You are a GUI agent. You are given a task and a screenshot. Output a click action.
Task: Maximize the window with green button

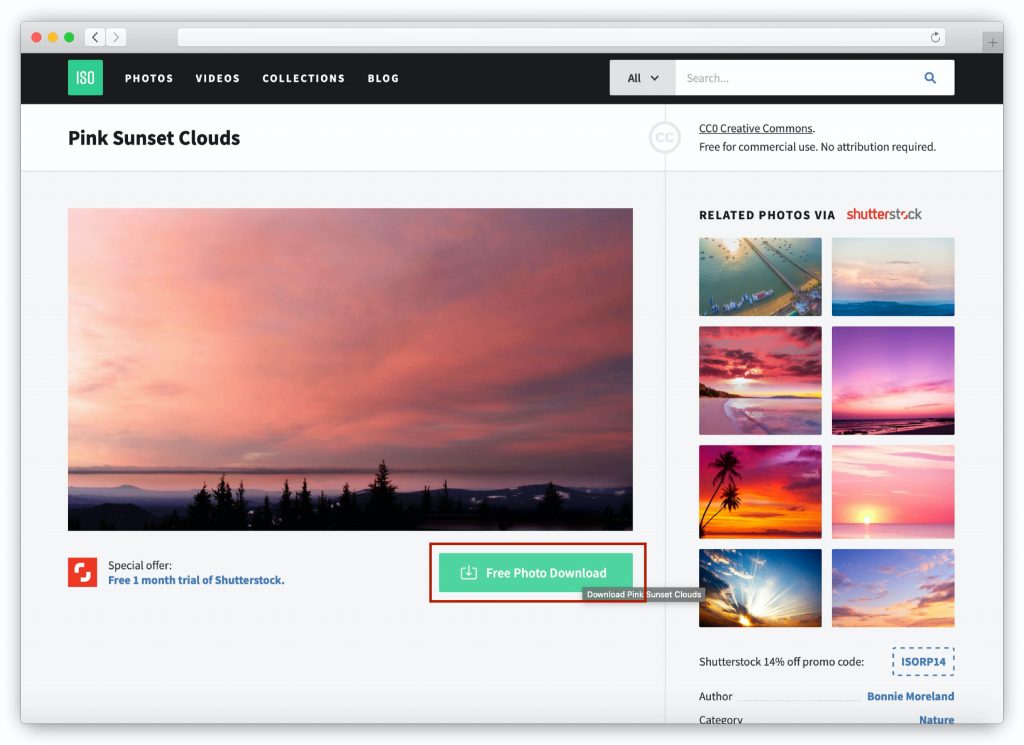69,37
